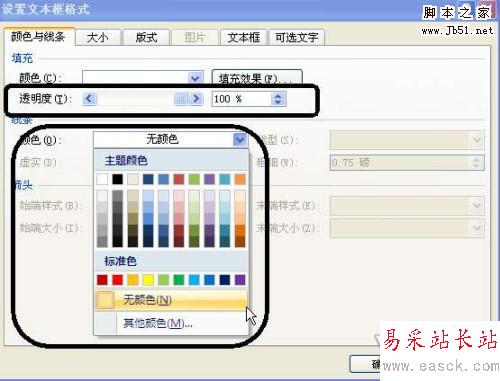Select olive green theme color in top row
500x381 pixels.
point(194,179)
